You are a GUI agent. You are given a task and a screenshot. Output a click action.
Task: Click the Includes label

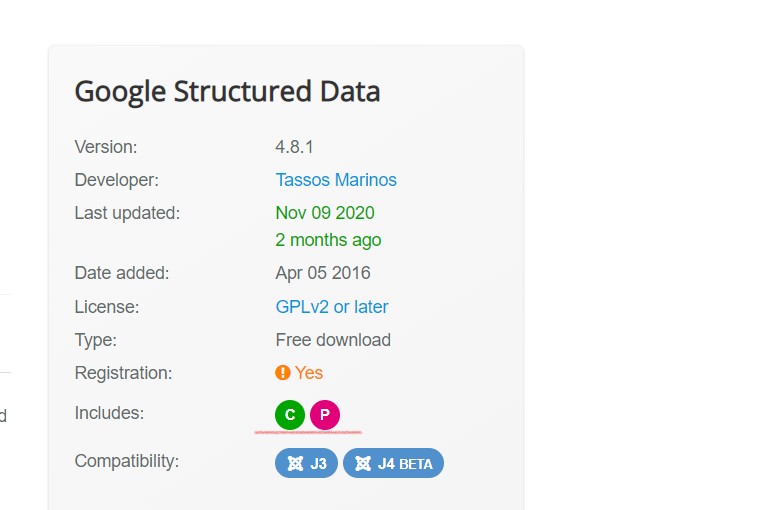coord(109,413)
